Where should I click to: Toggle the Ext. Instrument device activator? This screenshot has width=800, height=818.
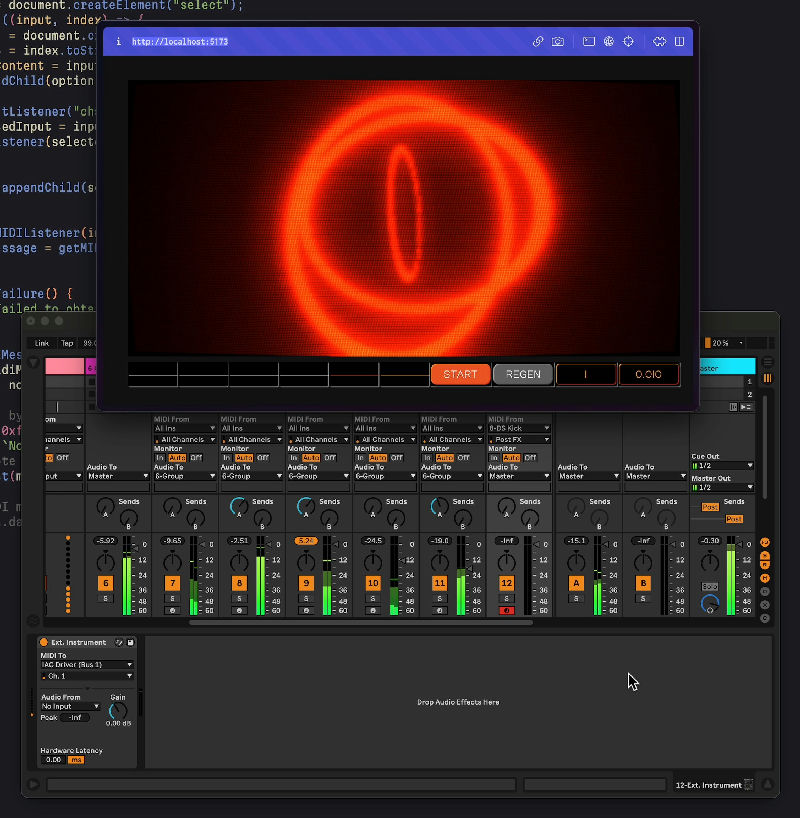(44, 642)
